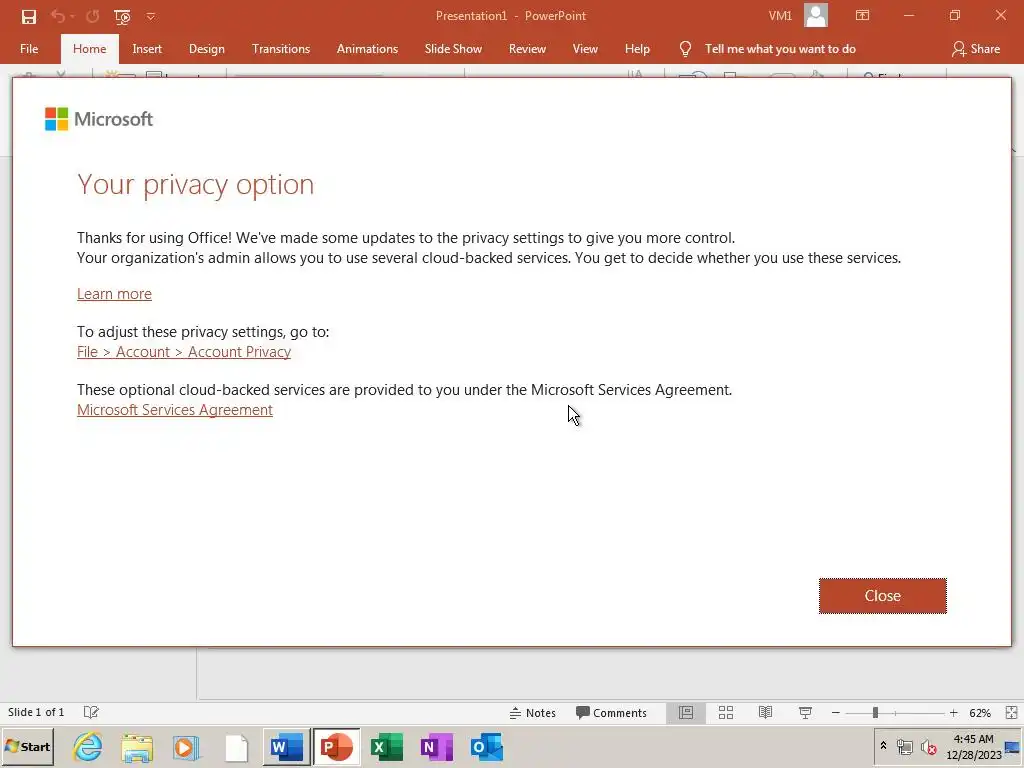Image resolution: width=1024 pixels, height=768 pixels.
Task: Switch to the Design tab
Action: tap(206, 49)
